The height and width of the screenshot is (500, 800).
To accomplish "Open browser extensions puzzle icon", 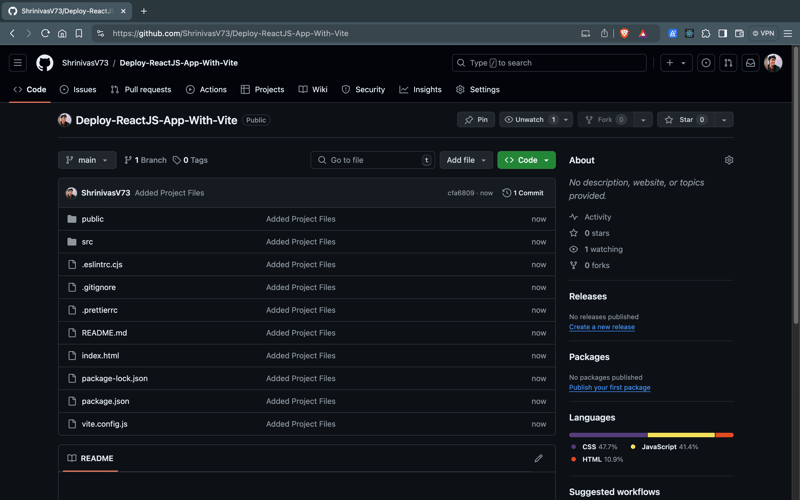I will (x=706, y=33).
